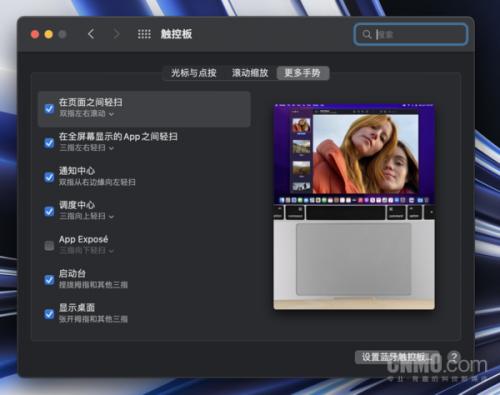Show all preferences via grid icon
Screen dimensions: 500x395
pos(144,34)
